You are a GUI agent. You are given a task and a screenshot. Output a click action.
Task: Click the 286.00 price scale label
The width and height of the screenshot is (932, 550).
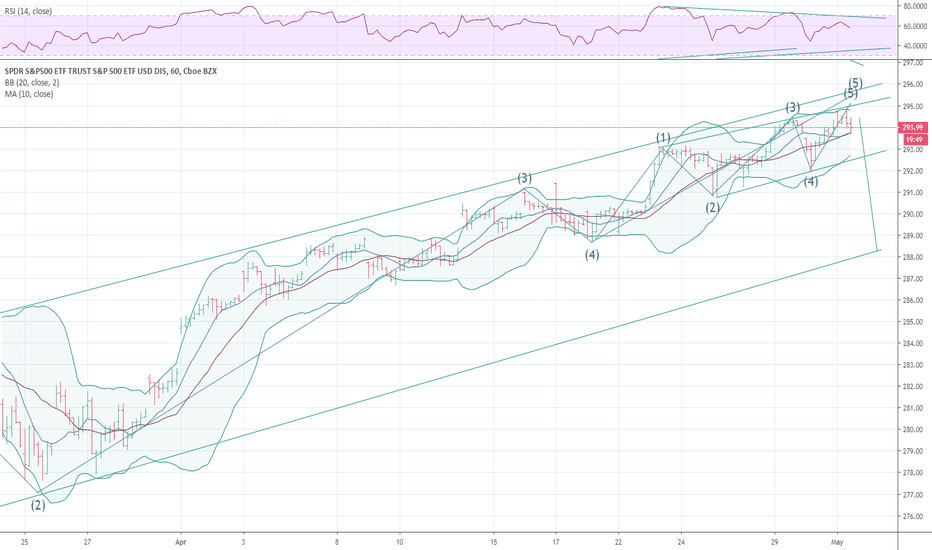(912, 300)
